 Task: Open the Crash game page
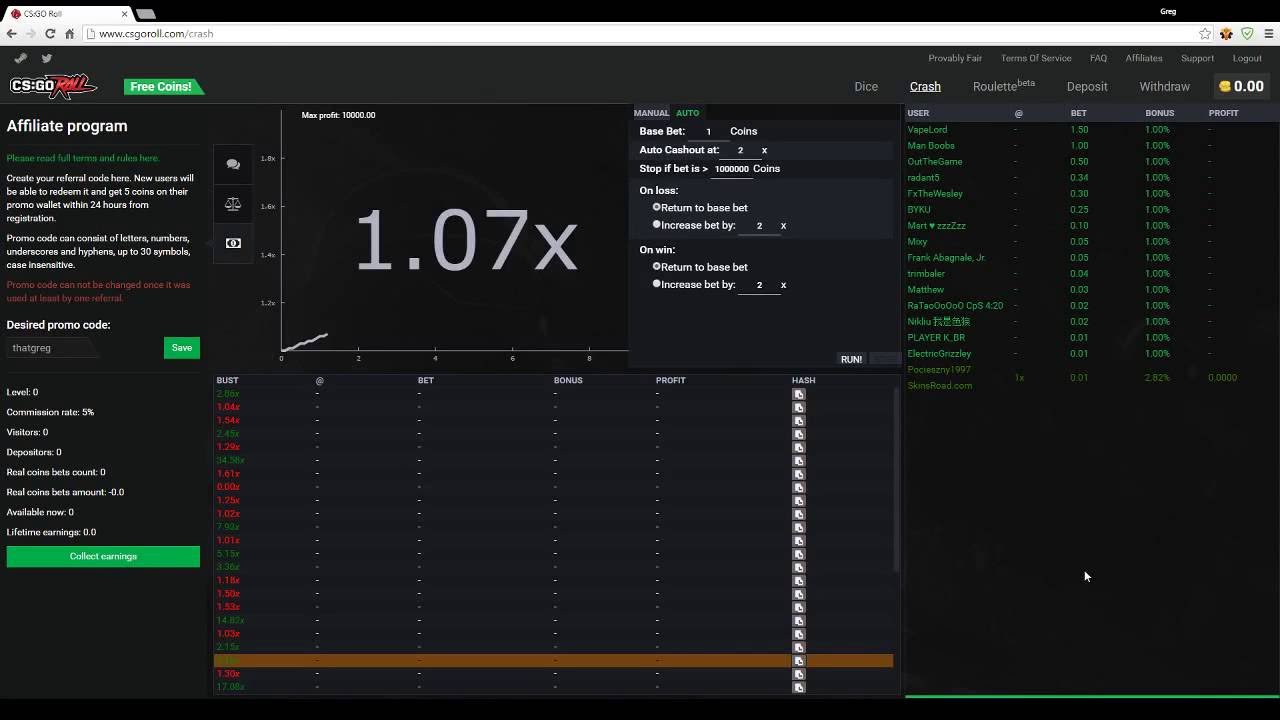(925, 86)
